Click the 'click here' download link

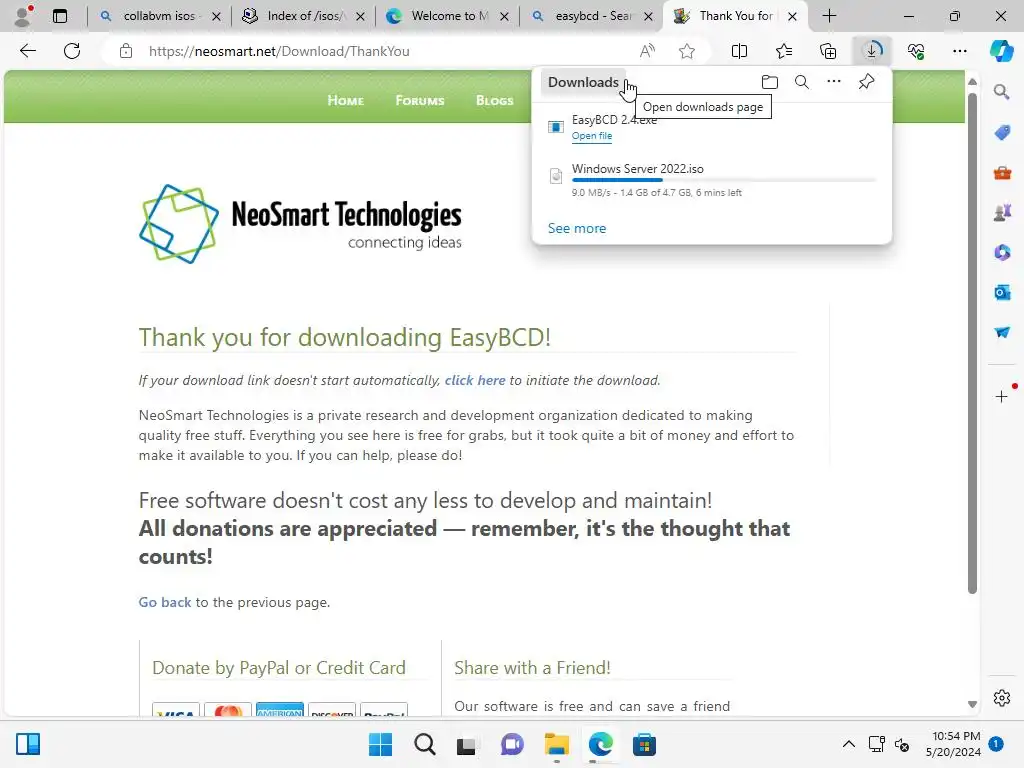475,380
